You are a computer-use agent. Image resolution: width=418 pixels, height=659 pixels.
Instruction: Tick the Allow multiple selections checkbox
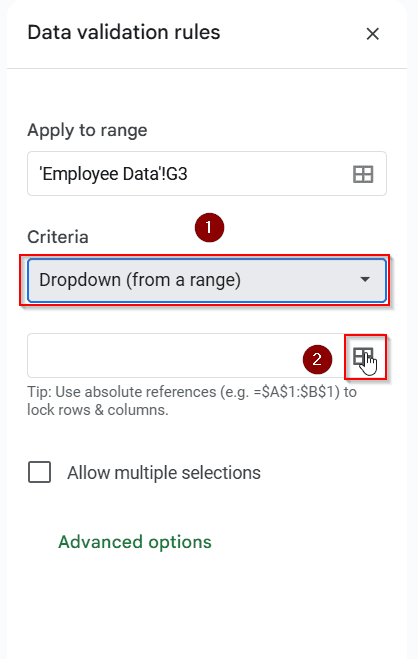click(39, 472)
